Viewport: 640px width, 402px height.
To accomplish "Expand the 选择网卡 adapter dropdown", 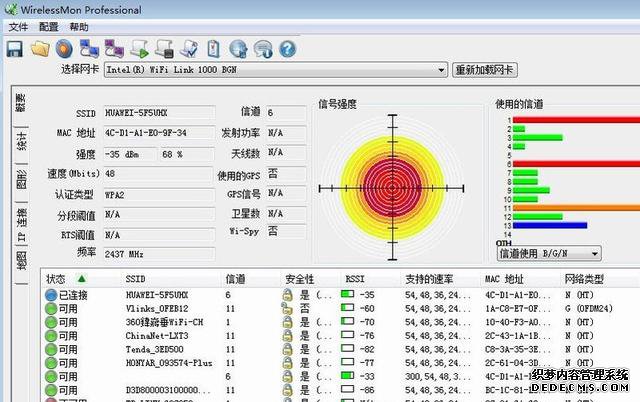I will tap(441, 70).
